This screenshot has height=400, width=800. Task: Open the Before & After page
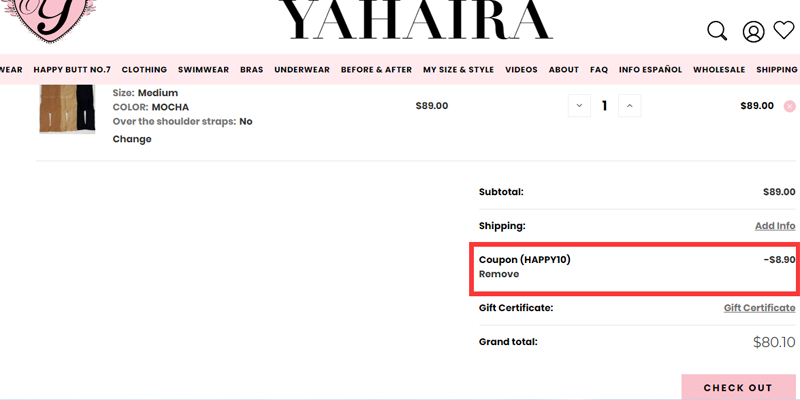tap(377, 69)
